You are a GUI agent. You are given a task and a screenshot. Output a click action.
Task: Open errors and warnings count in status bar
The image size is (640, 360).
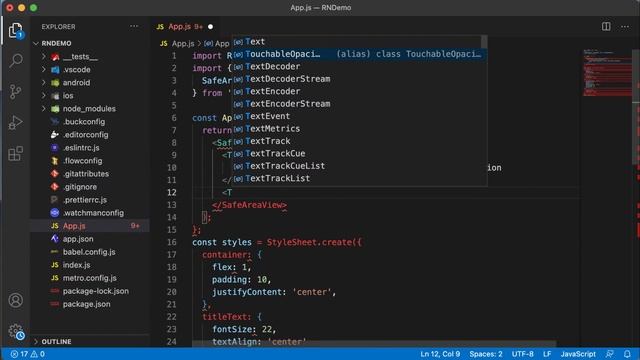click(x=27, y=354)
